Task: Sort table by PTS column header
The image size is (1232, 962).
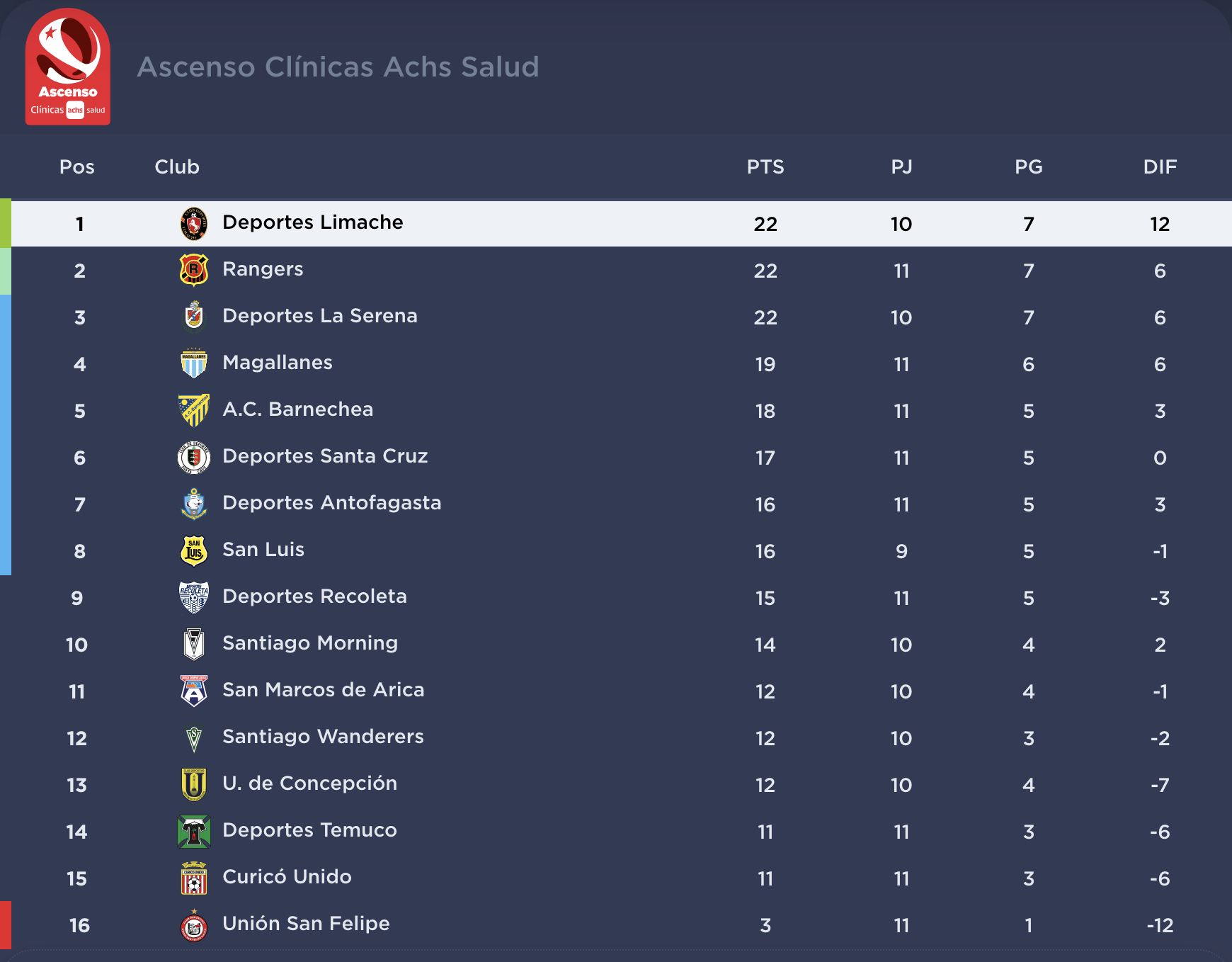Action: [x=765, y=167]
